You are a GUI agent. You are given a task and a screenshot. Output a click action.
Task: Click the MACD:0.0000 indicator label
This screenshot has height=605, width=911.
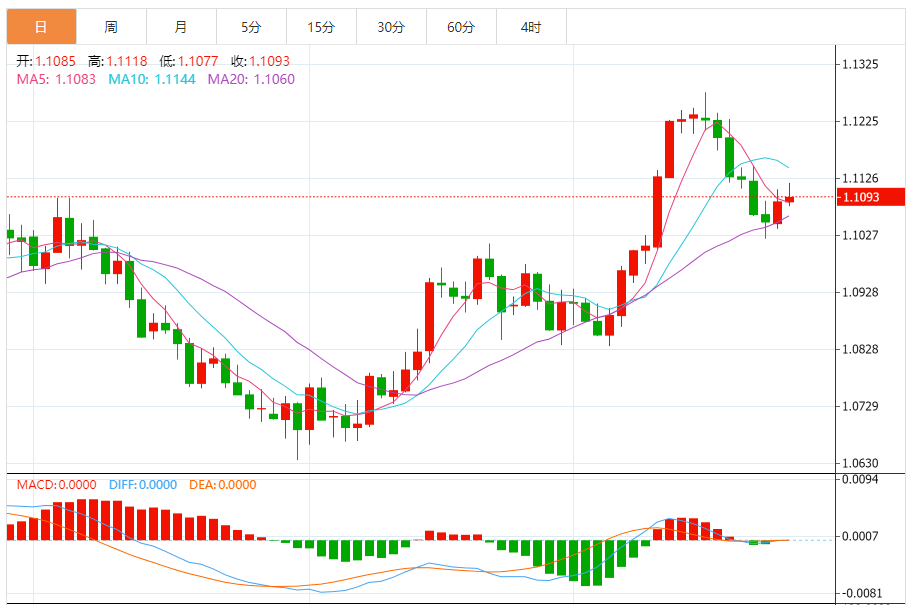click(56, 485)
